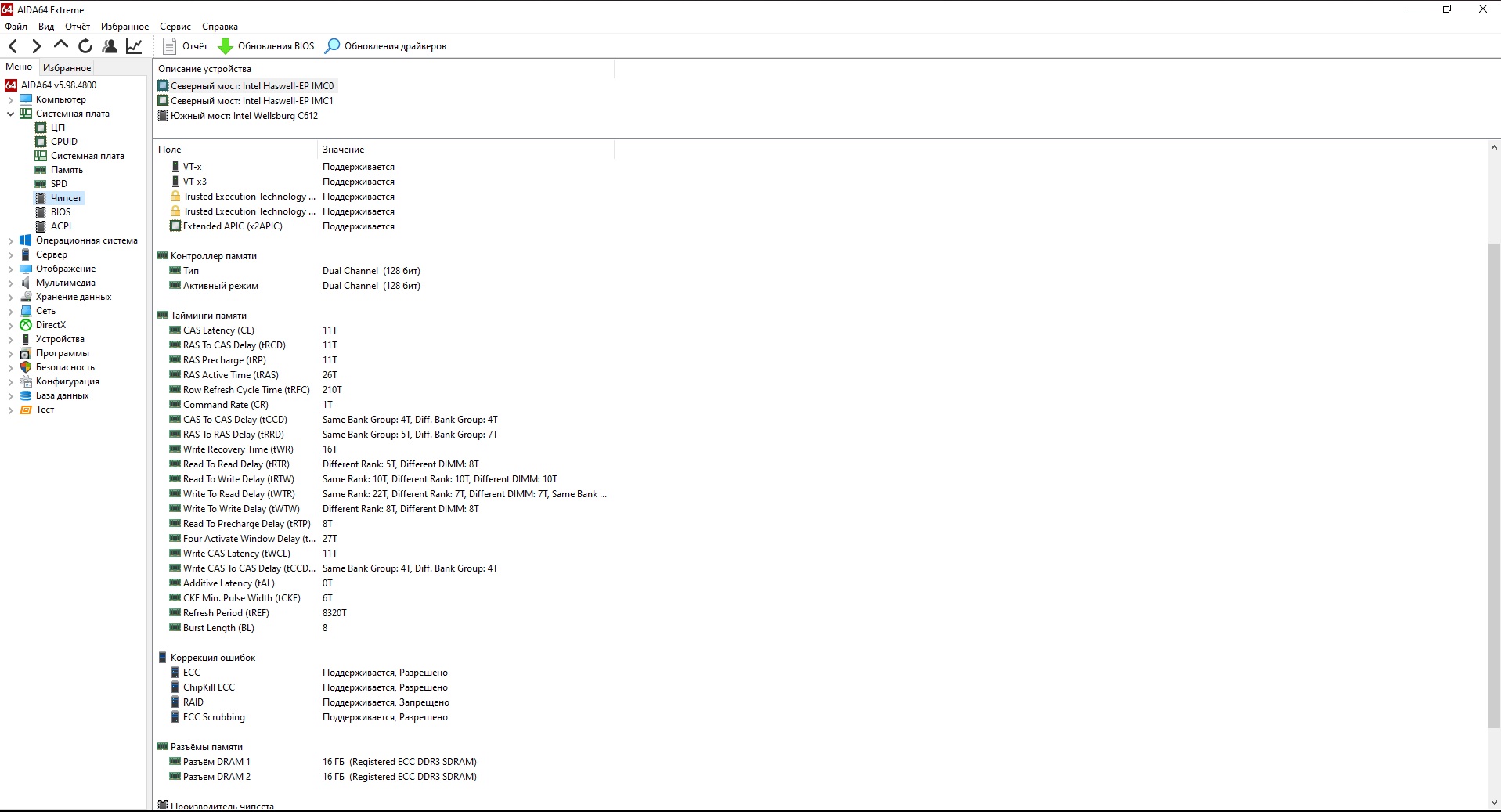1501x812 pixels.
Task: Open the Вид menu
Action: point(46,27)
